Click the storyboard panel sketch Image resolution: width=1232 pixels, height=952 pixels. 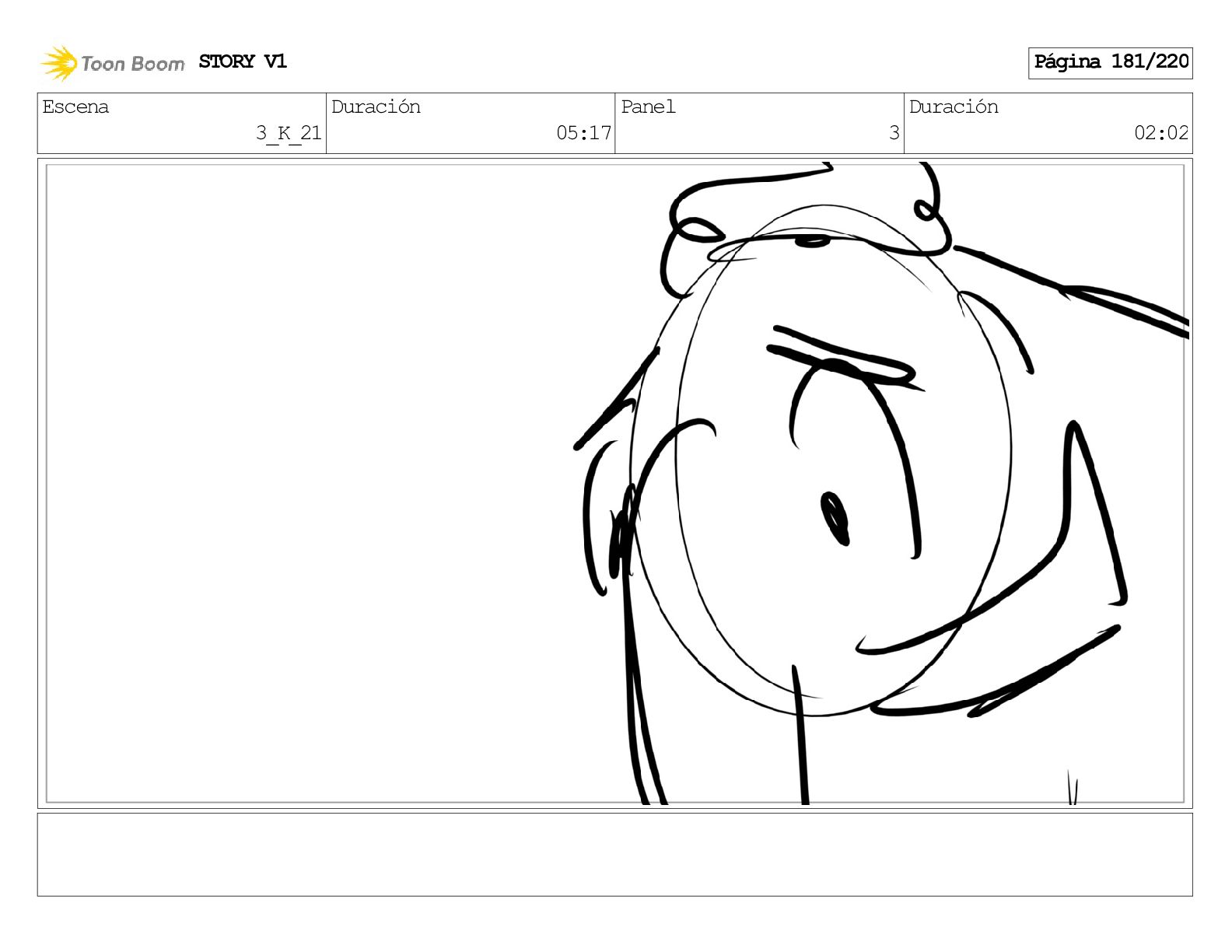[x=615, y=483]
